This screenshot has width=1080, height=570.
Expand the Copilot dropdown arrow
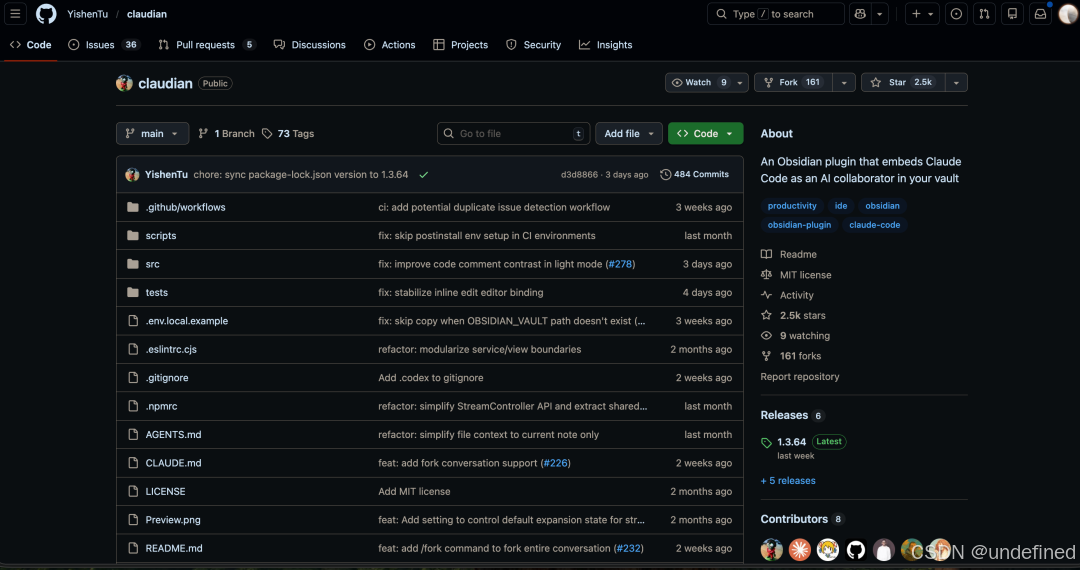pos(880,14)
